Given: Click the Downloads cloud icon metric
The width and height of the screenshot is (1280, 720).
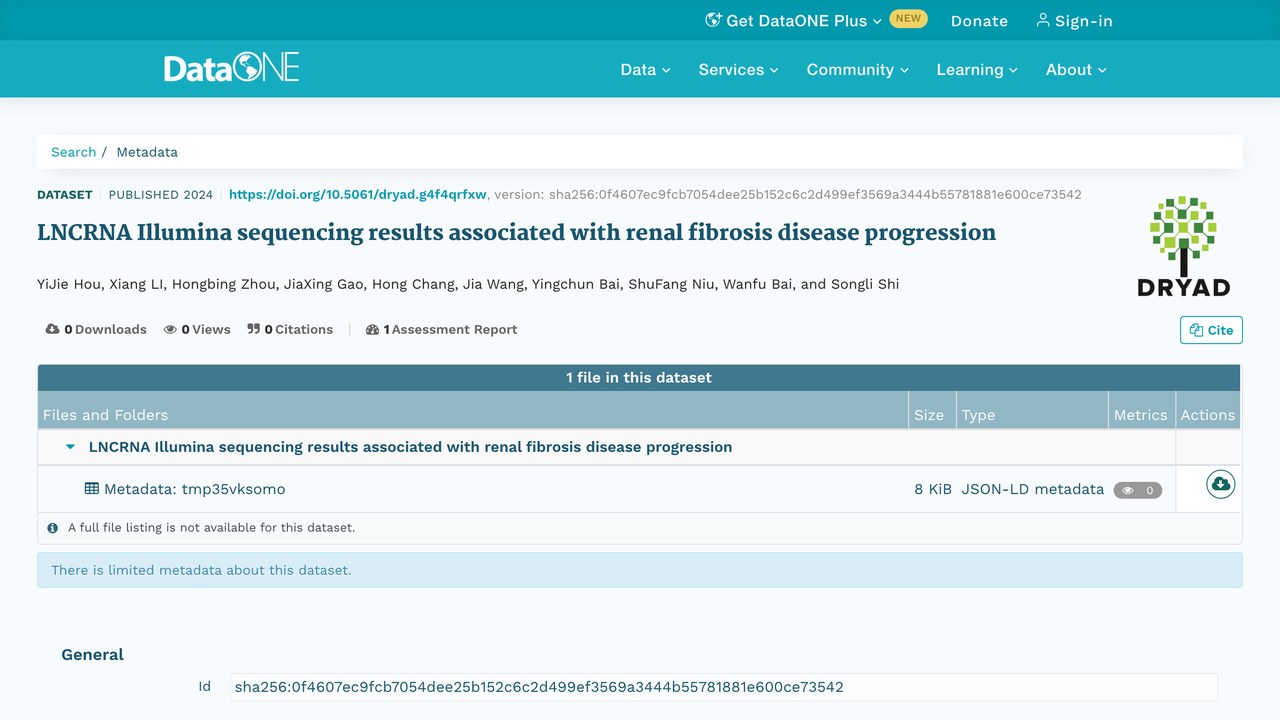Looking at the screenshot, I should pos(53,329).
